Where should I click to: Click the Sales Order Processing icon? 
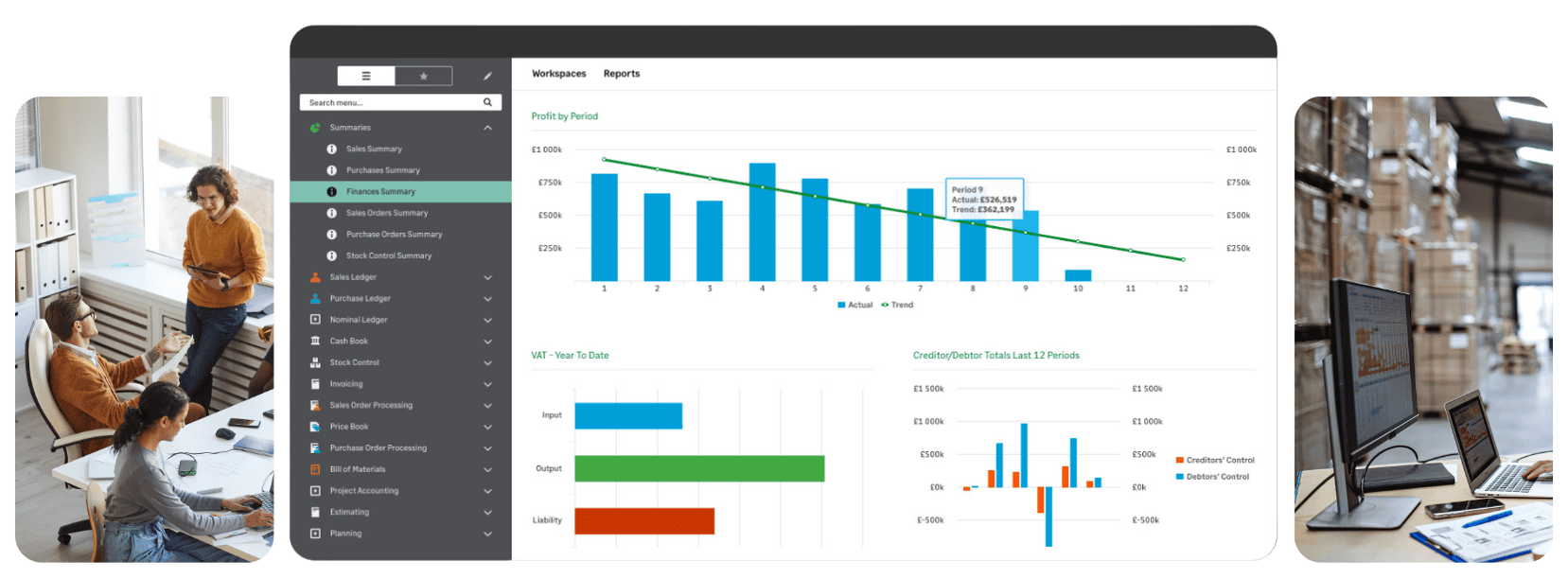tap(315, 406)
